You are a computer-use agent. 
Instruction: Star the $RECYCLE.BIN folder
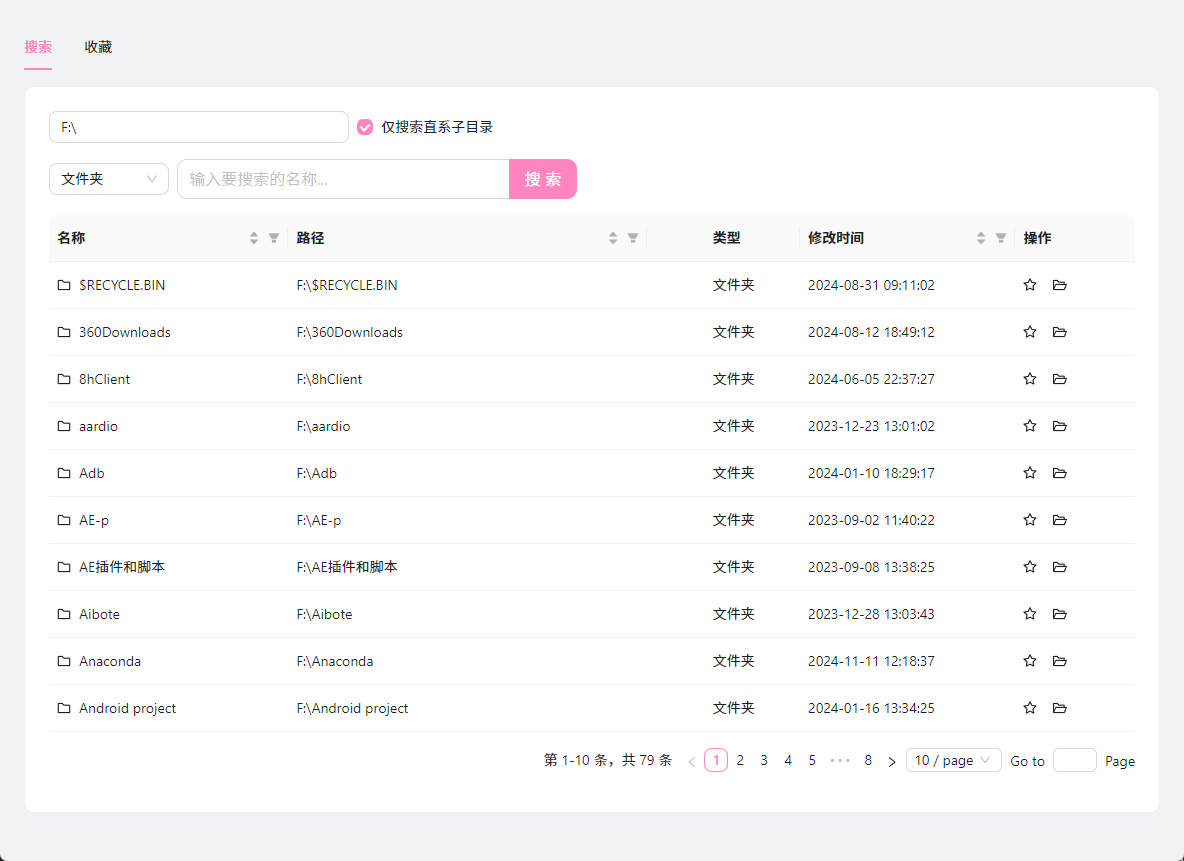[1030, 285]
